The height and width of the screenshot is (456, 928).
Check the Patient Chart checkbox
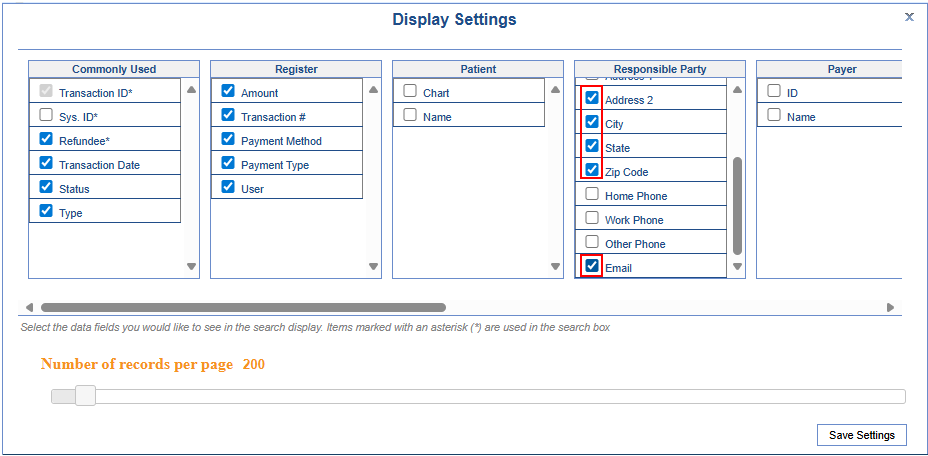tap(410, 91)
